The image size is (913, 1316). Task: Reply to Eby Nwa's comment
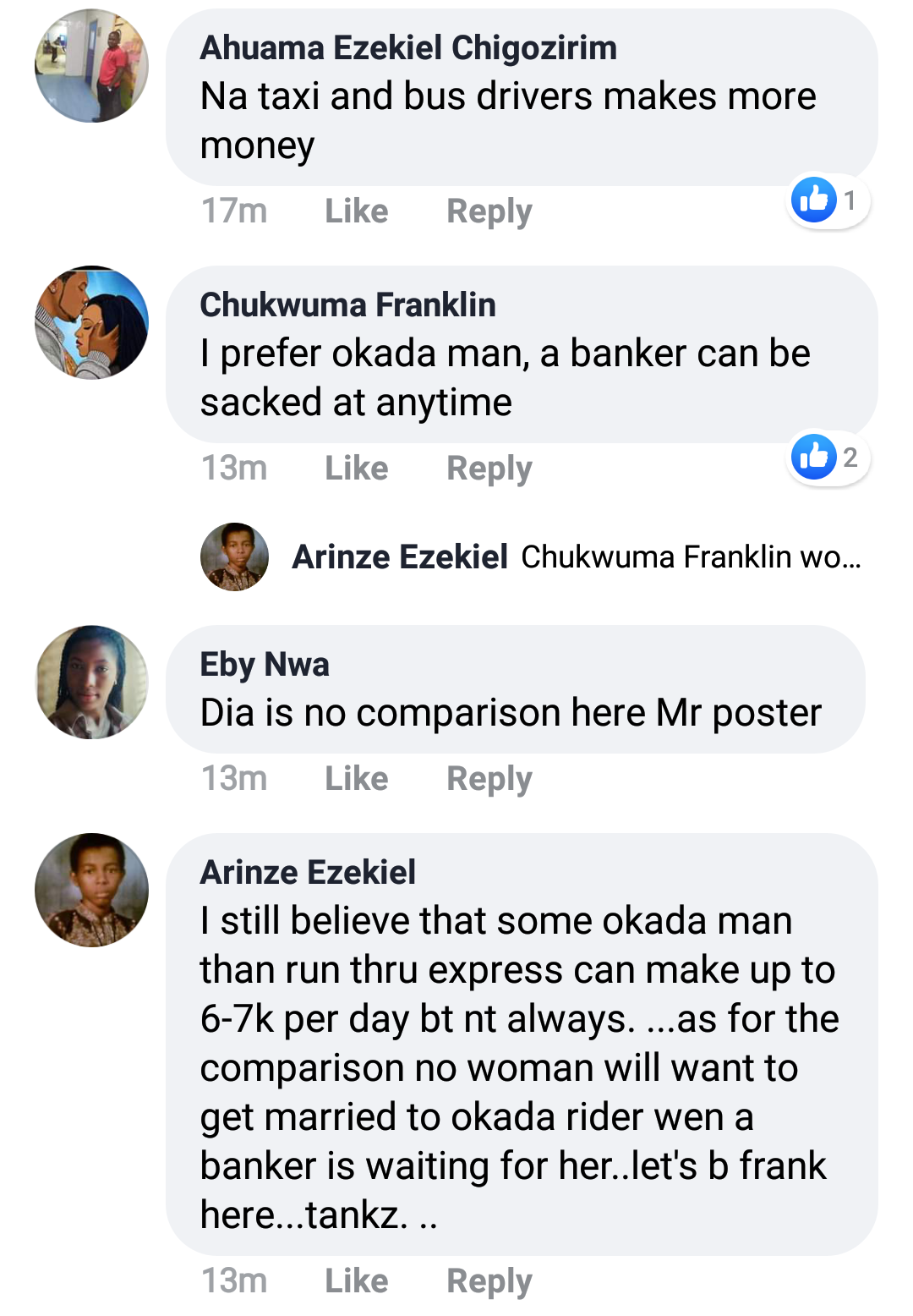(x=489, y=778)
